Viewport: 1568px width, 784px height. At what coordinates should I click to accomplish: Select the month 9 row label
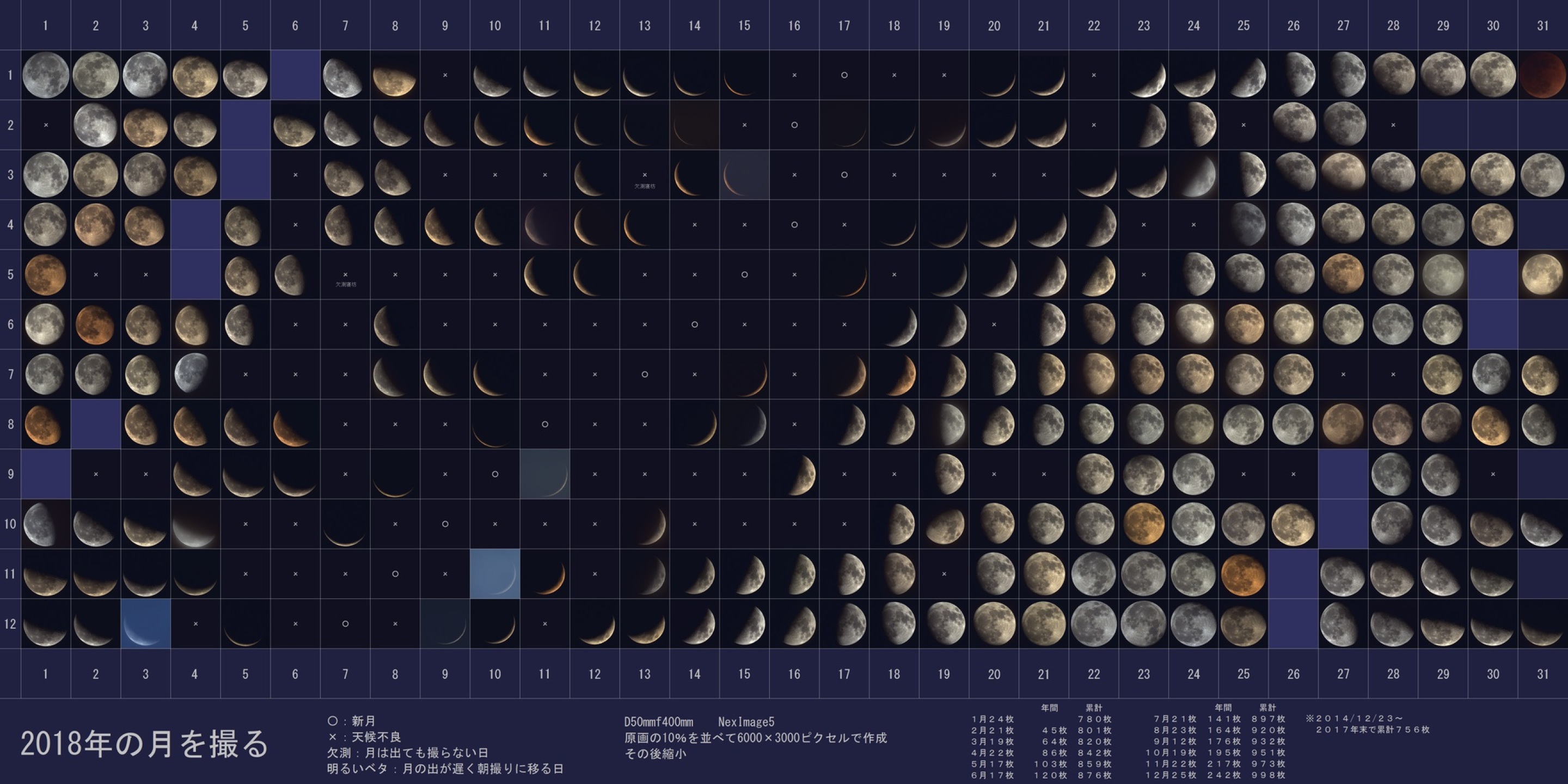pos(10,474)
